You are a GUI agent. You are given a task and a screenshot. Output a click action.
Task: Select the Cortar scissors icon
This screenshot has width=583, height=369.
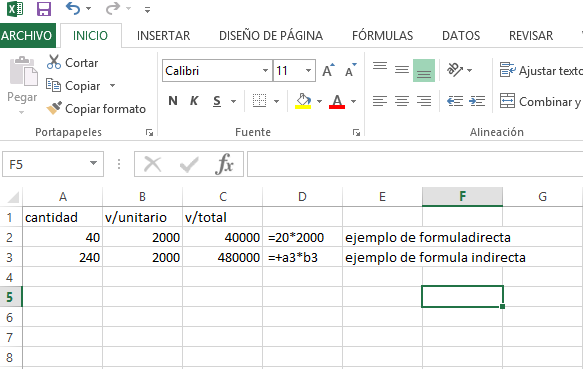click(54, 62)
